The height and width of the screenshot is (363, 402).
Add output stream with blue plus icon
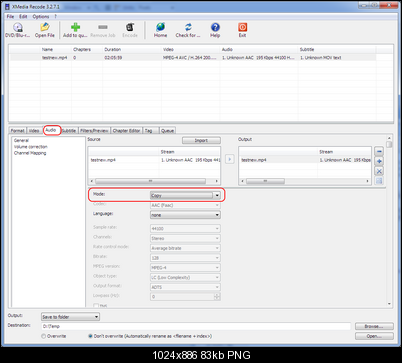click(x=379, y=161)
